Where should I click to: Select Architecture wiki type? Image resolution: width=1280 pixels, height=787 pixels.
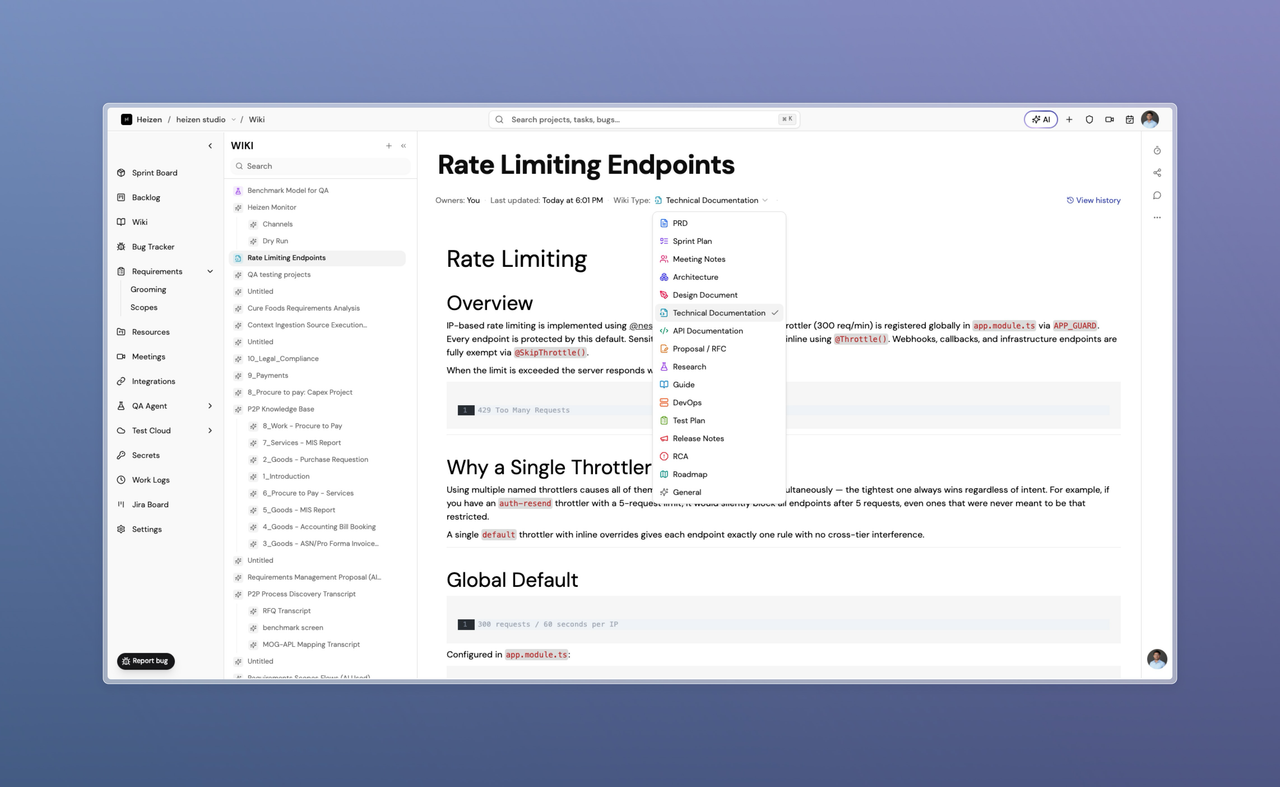[719, 277]
